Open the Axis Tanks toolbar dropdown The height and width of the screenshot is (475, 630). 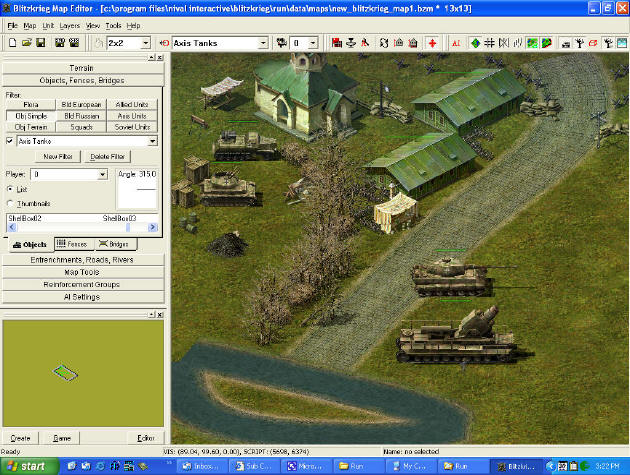pyautogui.click(x=263, y=43)
